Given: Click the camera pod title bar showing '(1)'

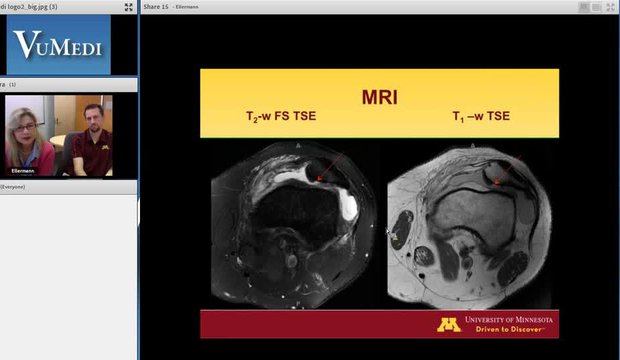Looking at the screenshot, I should coord(68,85).
